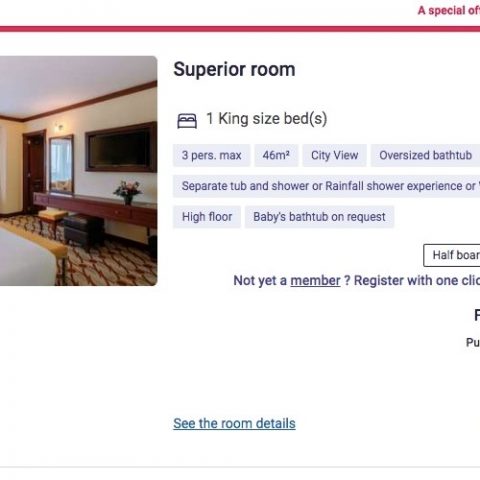Viewport: 480px width, 480px height.
Task: Click the red banner divider bar
Action: coord(240,29)
